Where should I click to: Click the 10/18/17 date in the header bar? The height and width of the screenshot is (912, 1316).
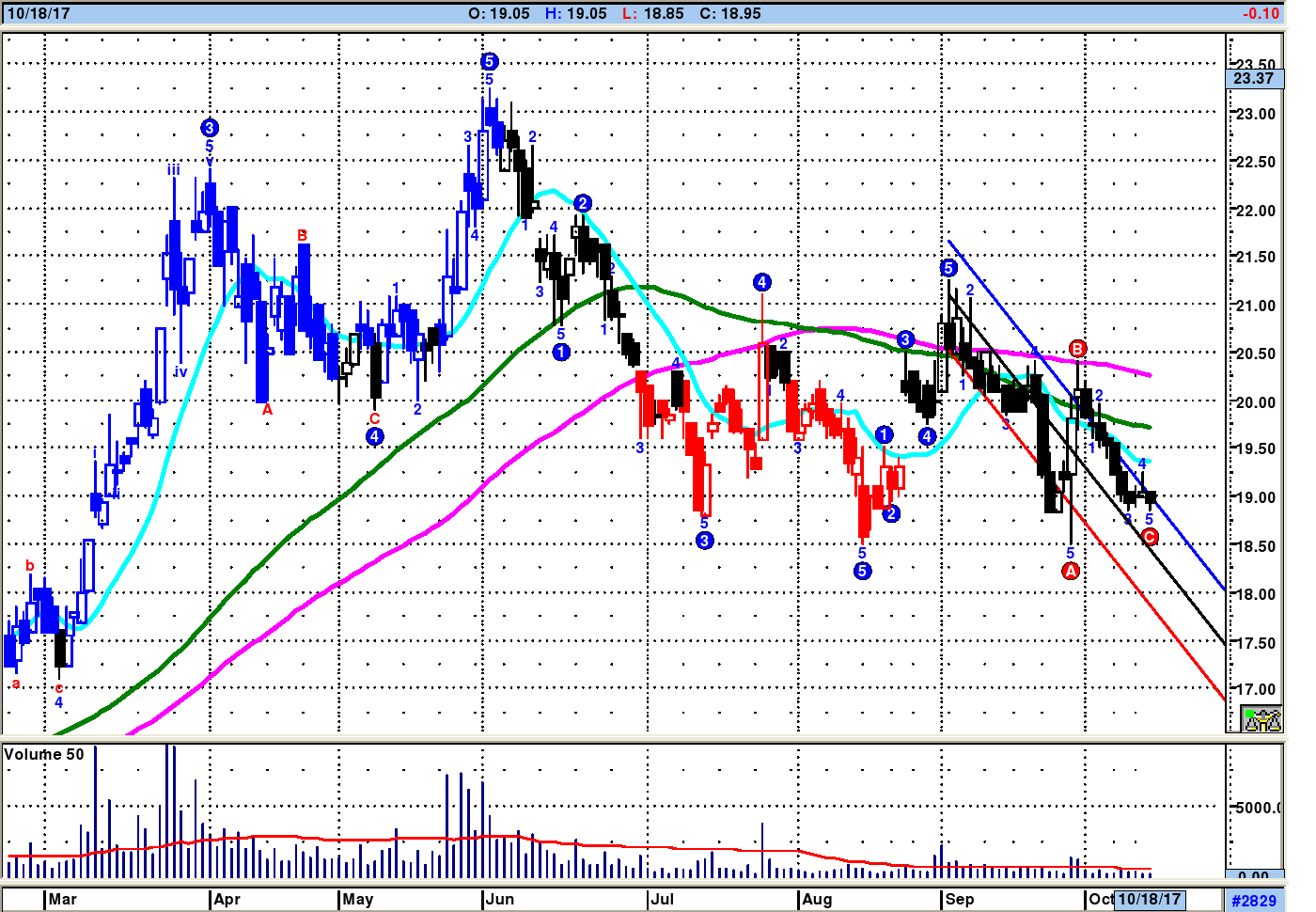pos(38,13)
